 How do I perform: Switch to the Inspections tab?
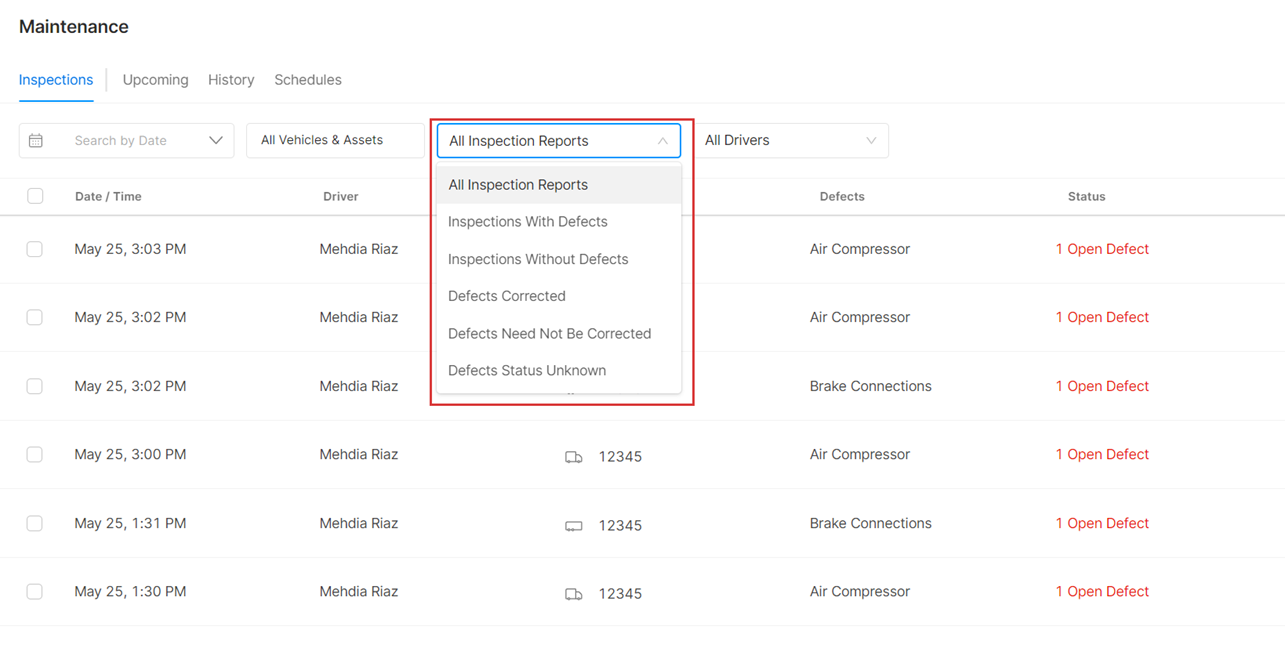pyautogui.click(x=56, y=80)
